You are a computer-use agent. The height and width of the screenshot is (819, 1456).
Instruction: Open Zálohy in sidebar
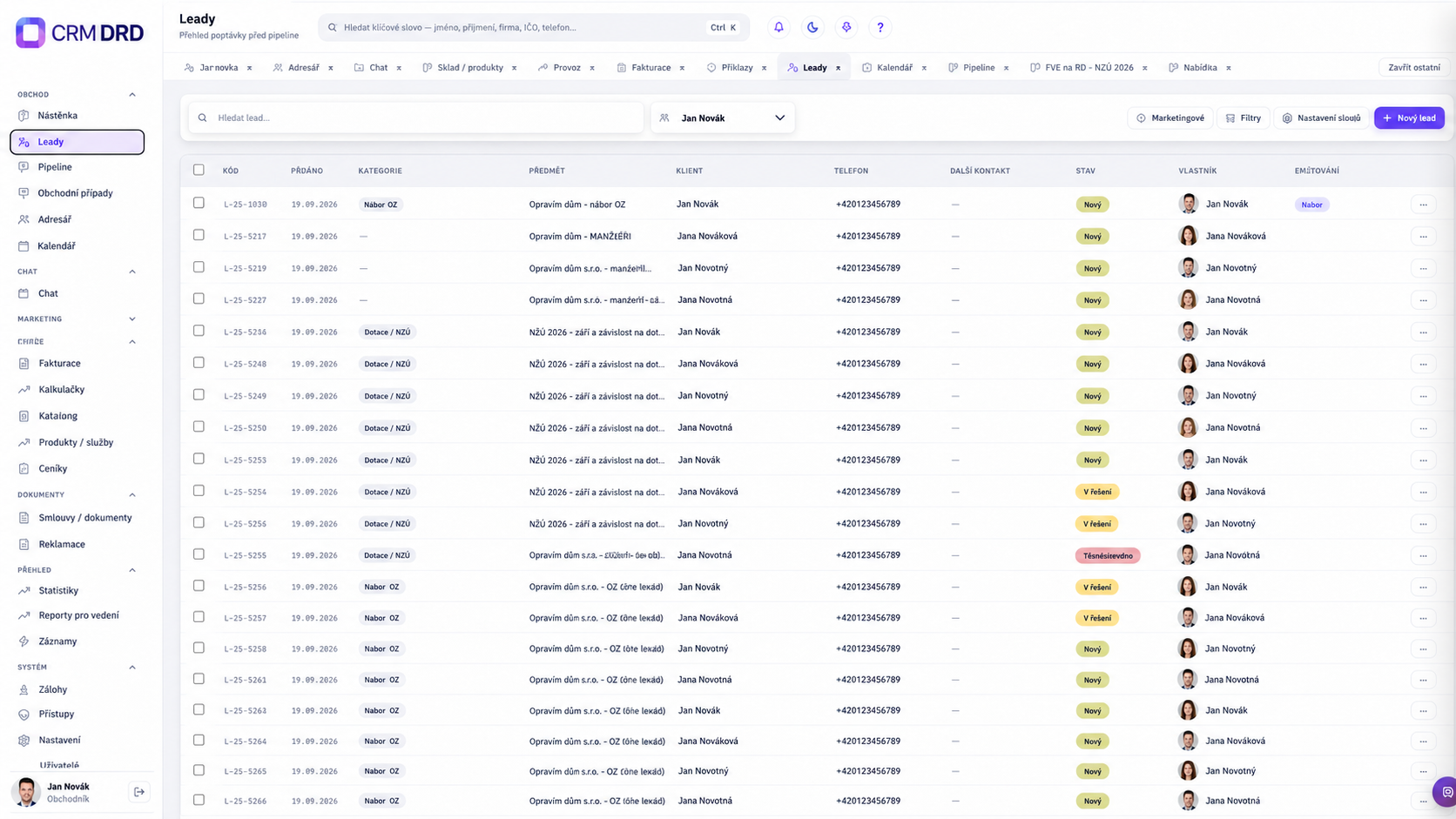[x=52, y=689]
